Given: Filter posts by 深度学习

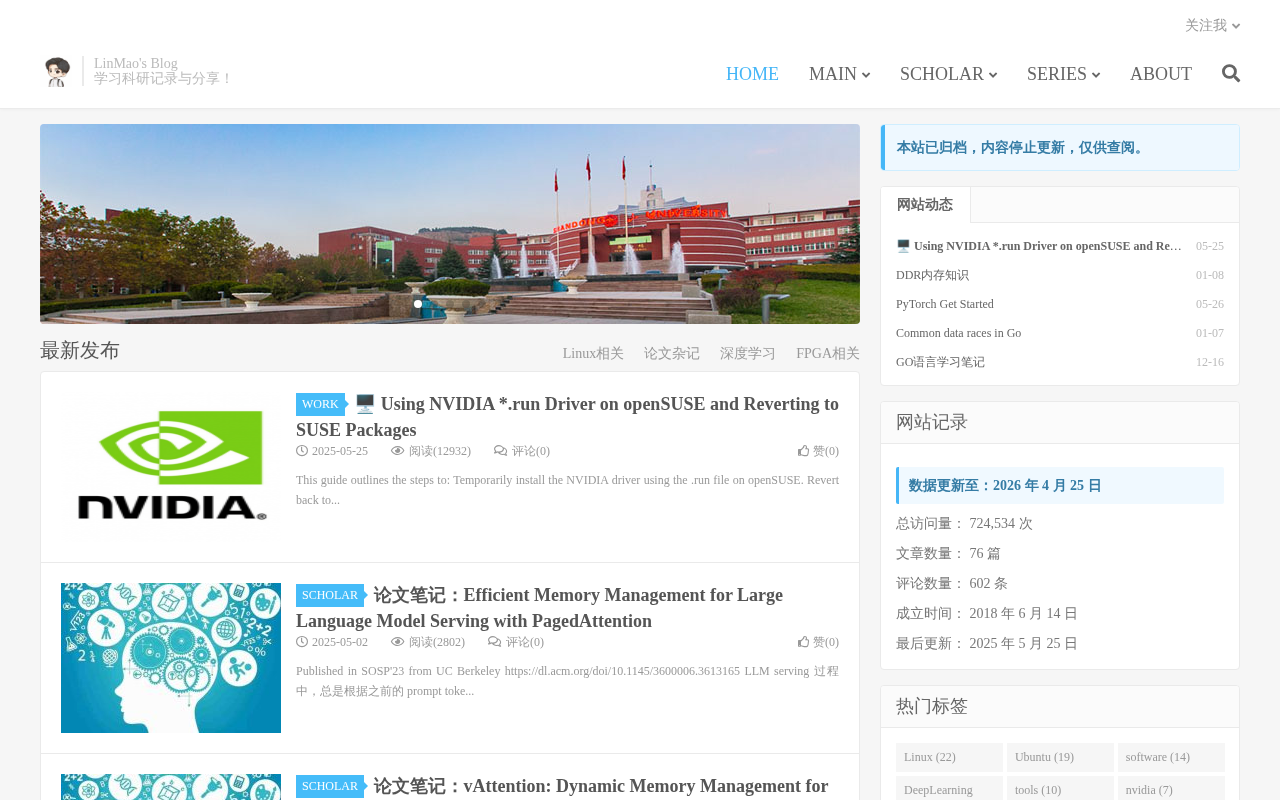Looking at the screenshot, I should [x=748, y=354].
